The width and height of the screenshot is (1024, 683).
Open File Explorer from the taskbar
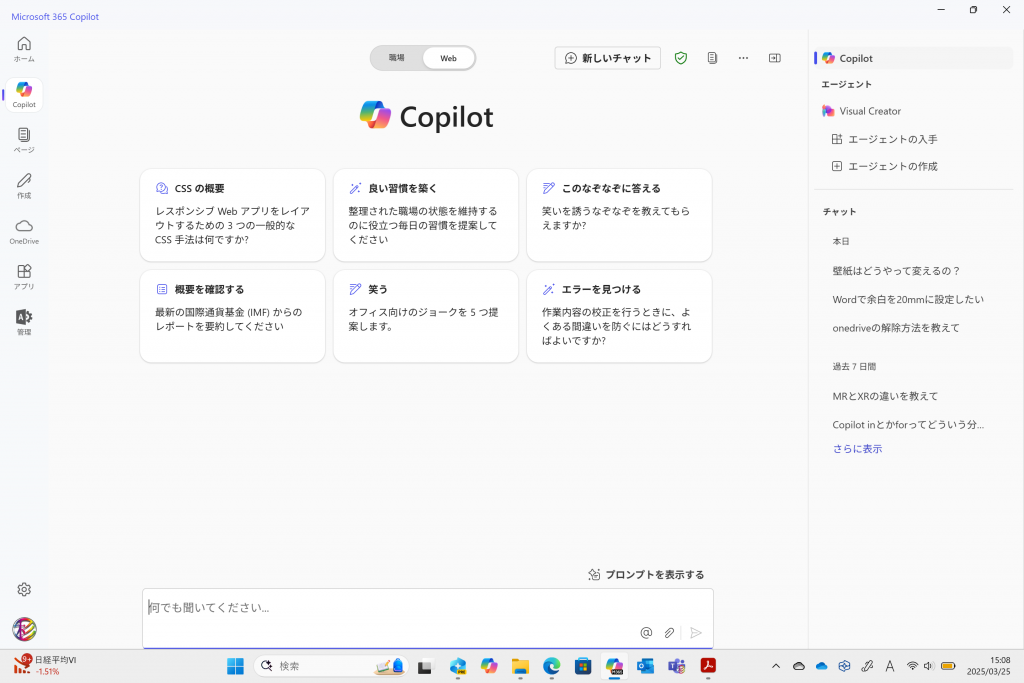point(520,666)
